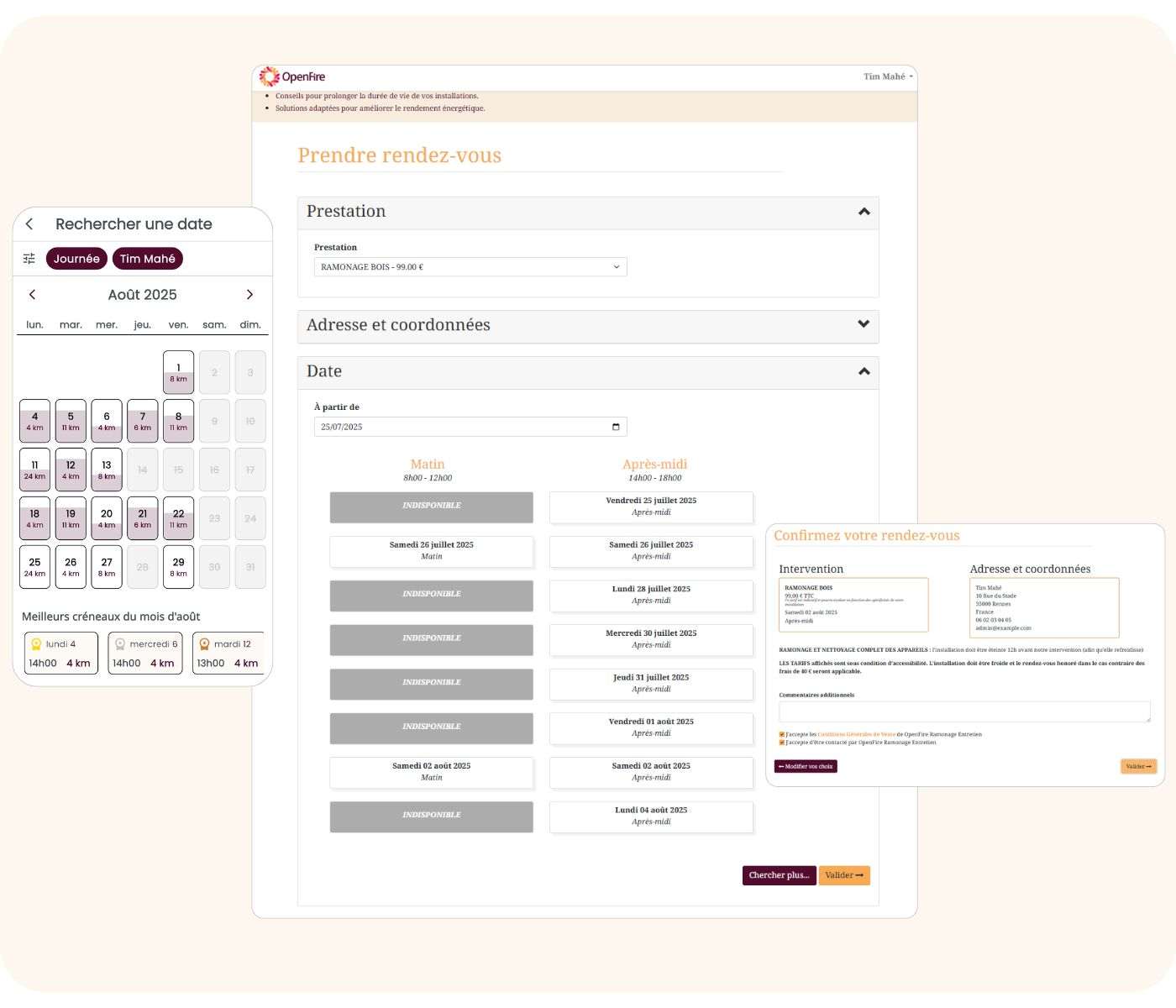This screenshot has height=1008, width=1176.
Task: Click the Commentaires additionnels text area
Action: coord(964,712)
